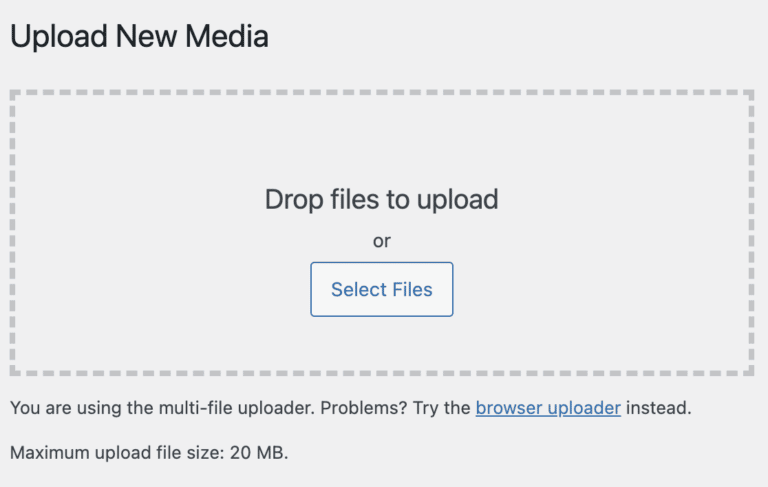Click the Select Files button
Image resolution: width=768 pixels, height=487 pixels.
tap(381, 290)
